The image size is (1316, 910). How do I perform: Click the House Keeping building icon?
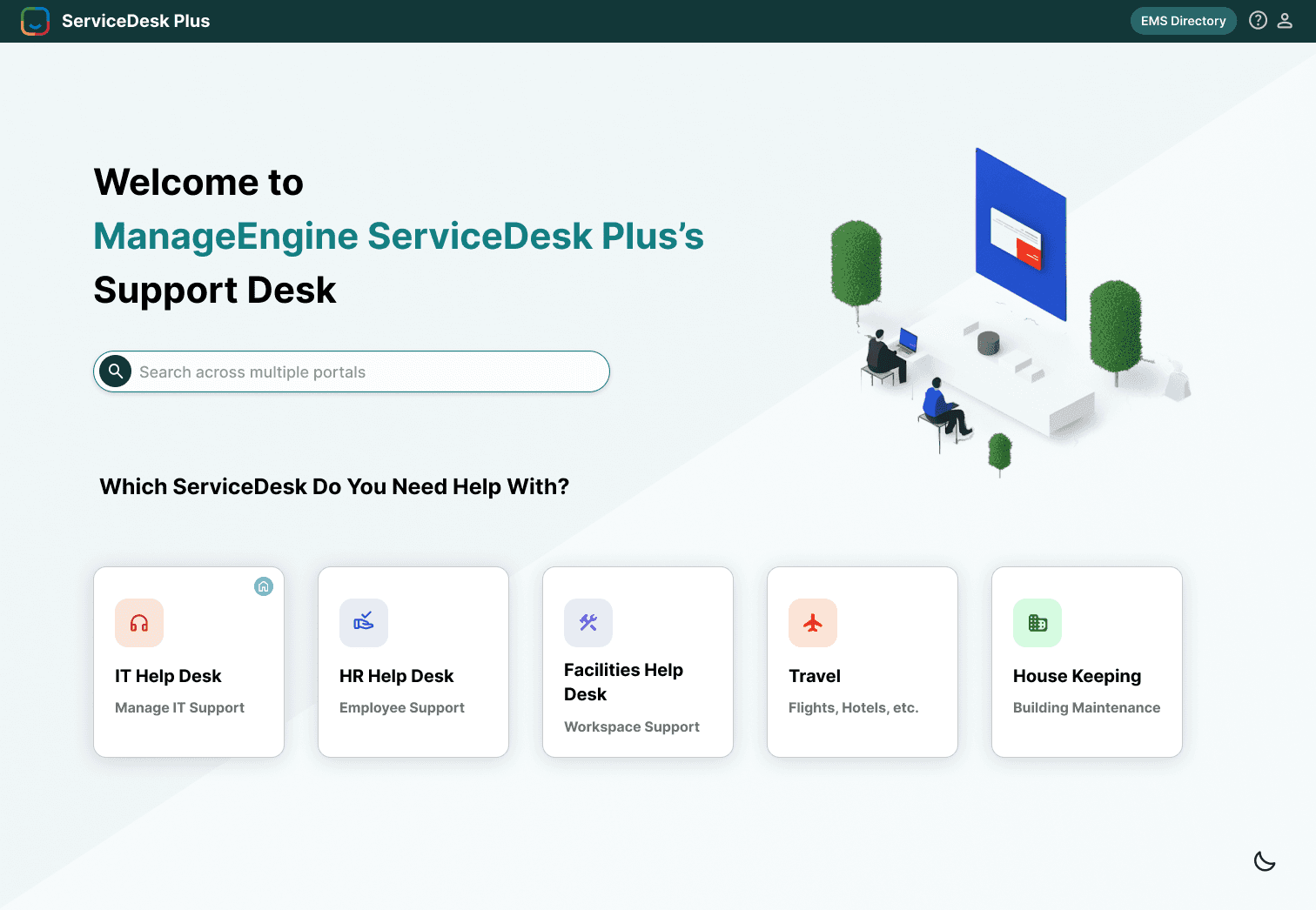pyautogui.click(x=1037, y=623)
